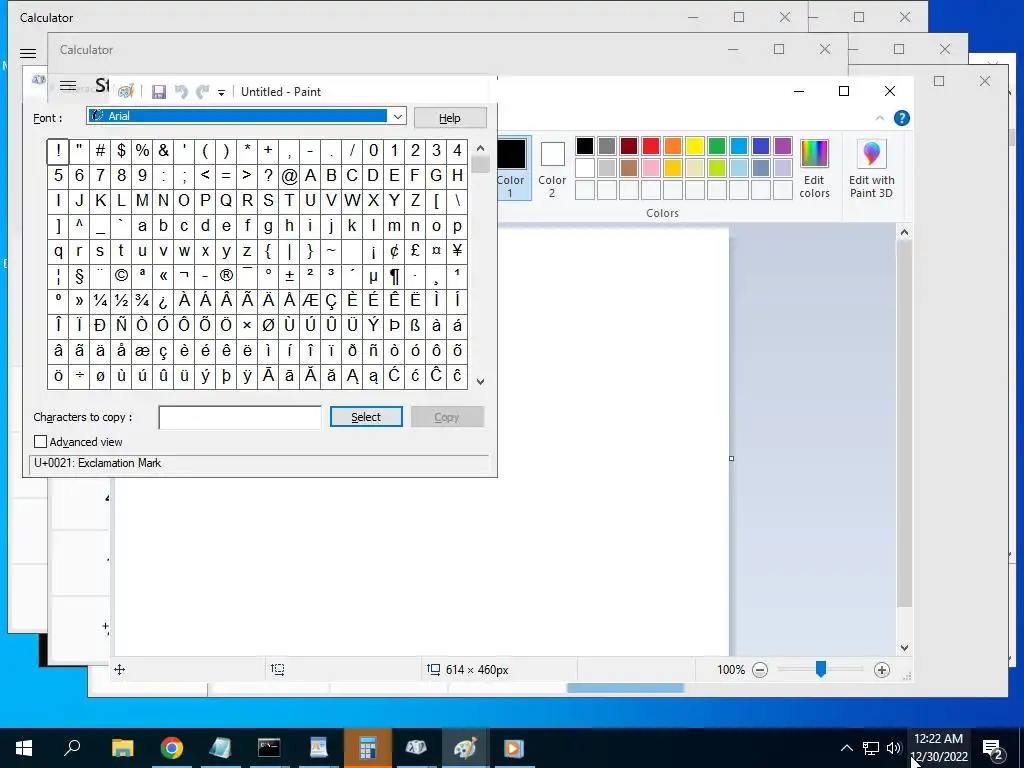Click the zoom in plus button in Paint
The height and width of the screenshot is (768, 1024).
(x=882, y=669)
